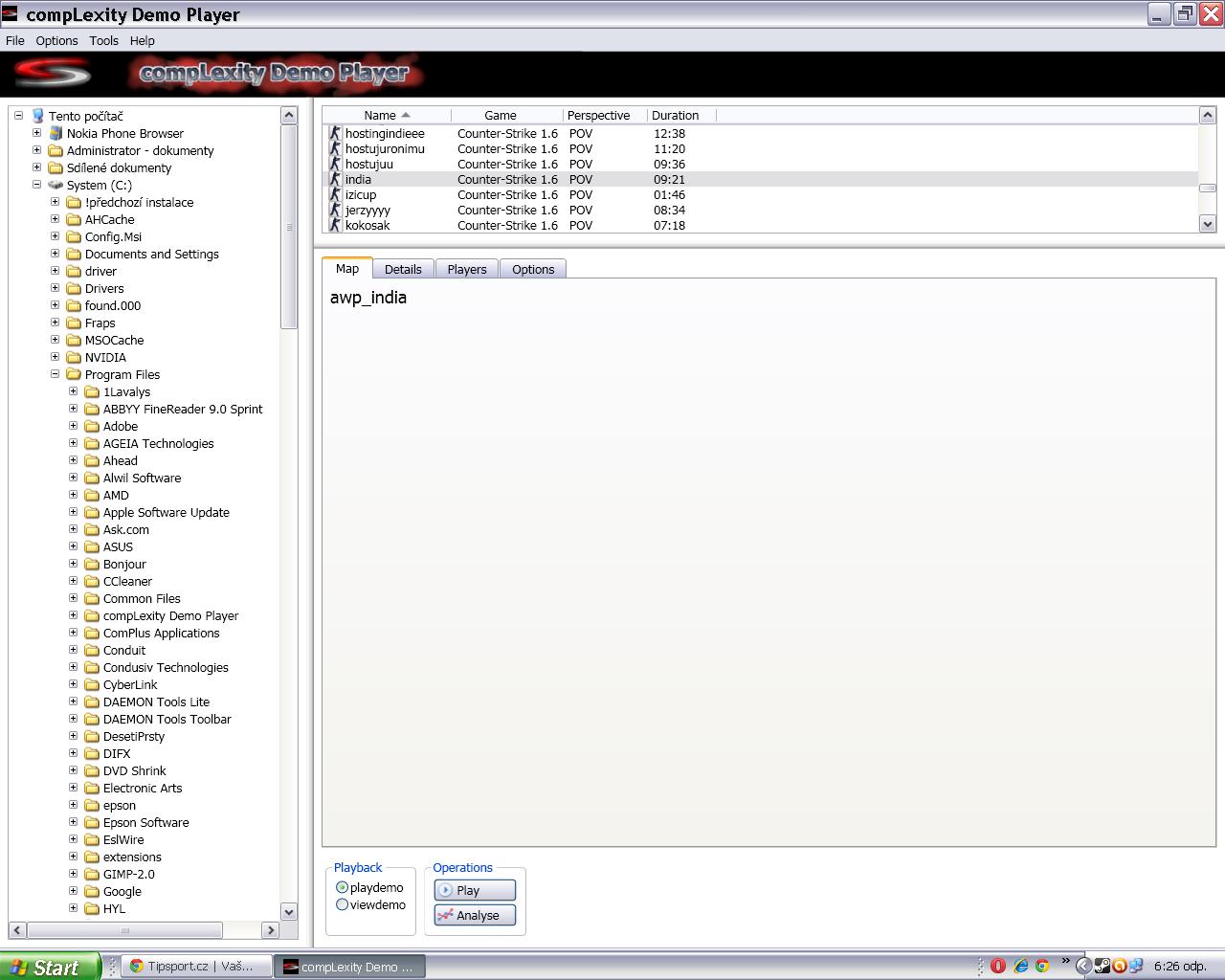Click the Counter-Strike icon beside kokosak demo

coord(335,225)
